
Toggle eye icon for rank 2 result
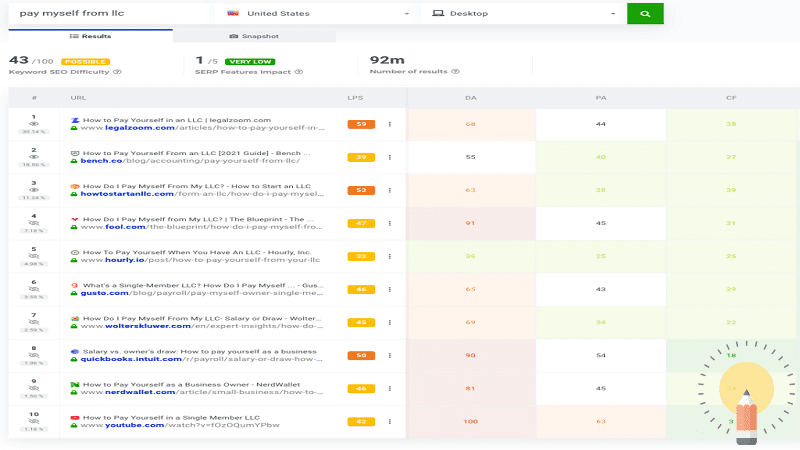(x=34, y=157)
